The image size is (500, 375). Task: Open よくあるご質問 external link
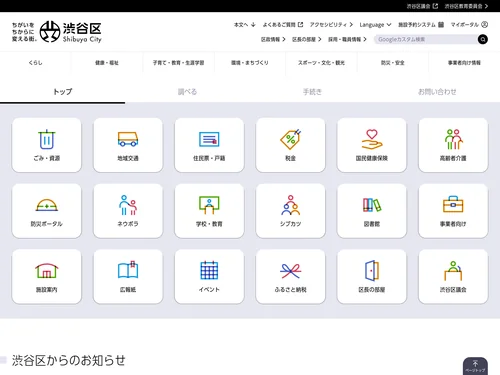pyautogui.click(x=283, y=25)
